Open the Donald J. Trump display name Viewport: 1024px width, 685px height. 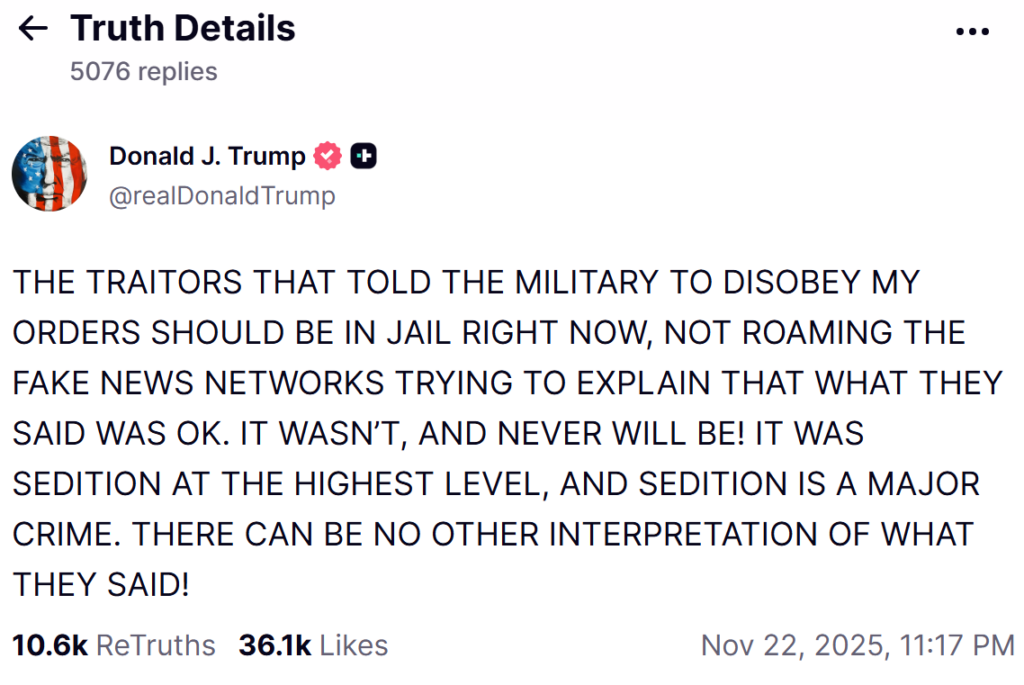coord(207,157)
